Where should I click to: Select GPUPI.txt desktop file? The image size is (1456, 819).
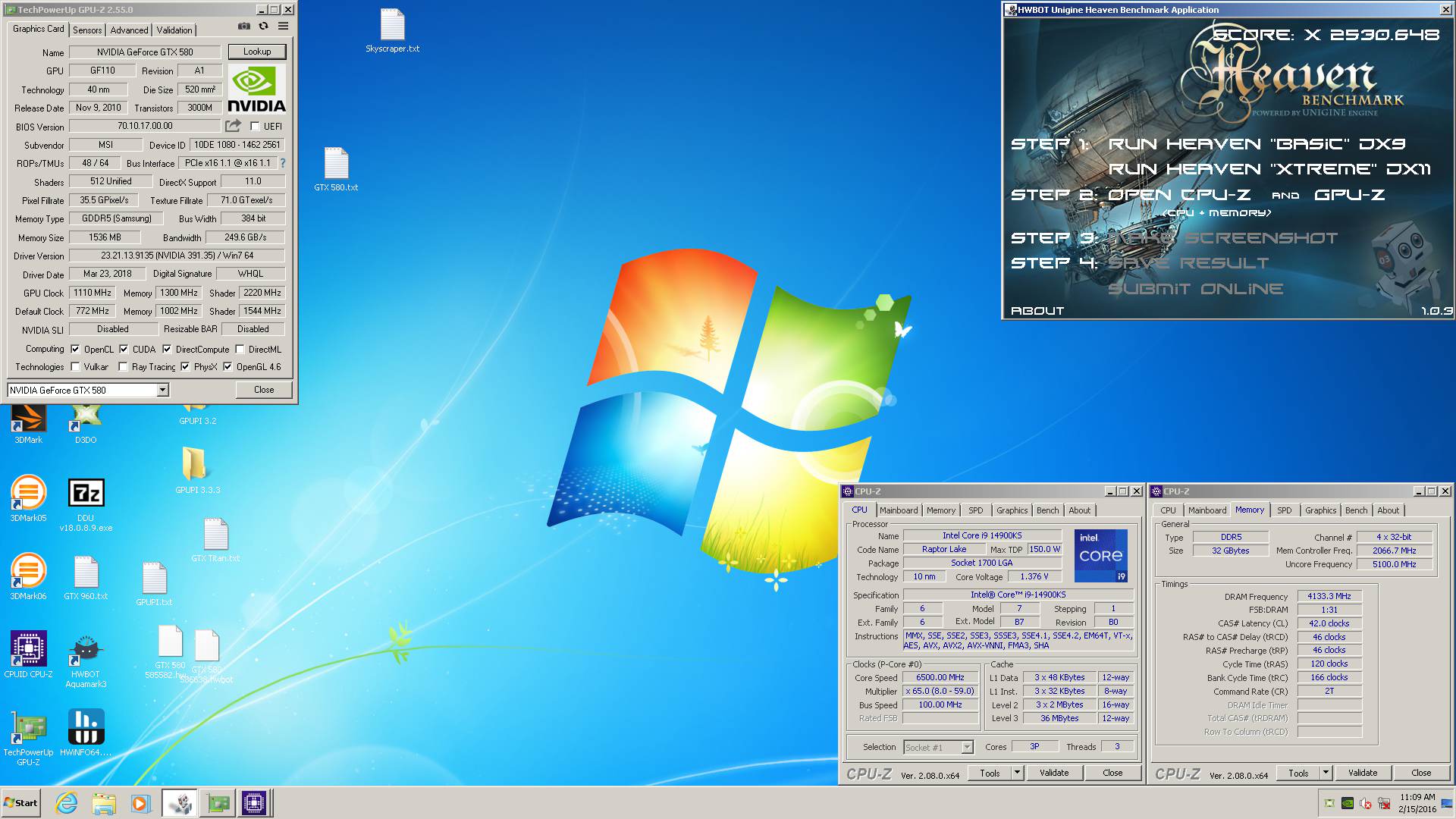coord(154,584)
